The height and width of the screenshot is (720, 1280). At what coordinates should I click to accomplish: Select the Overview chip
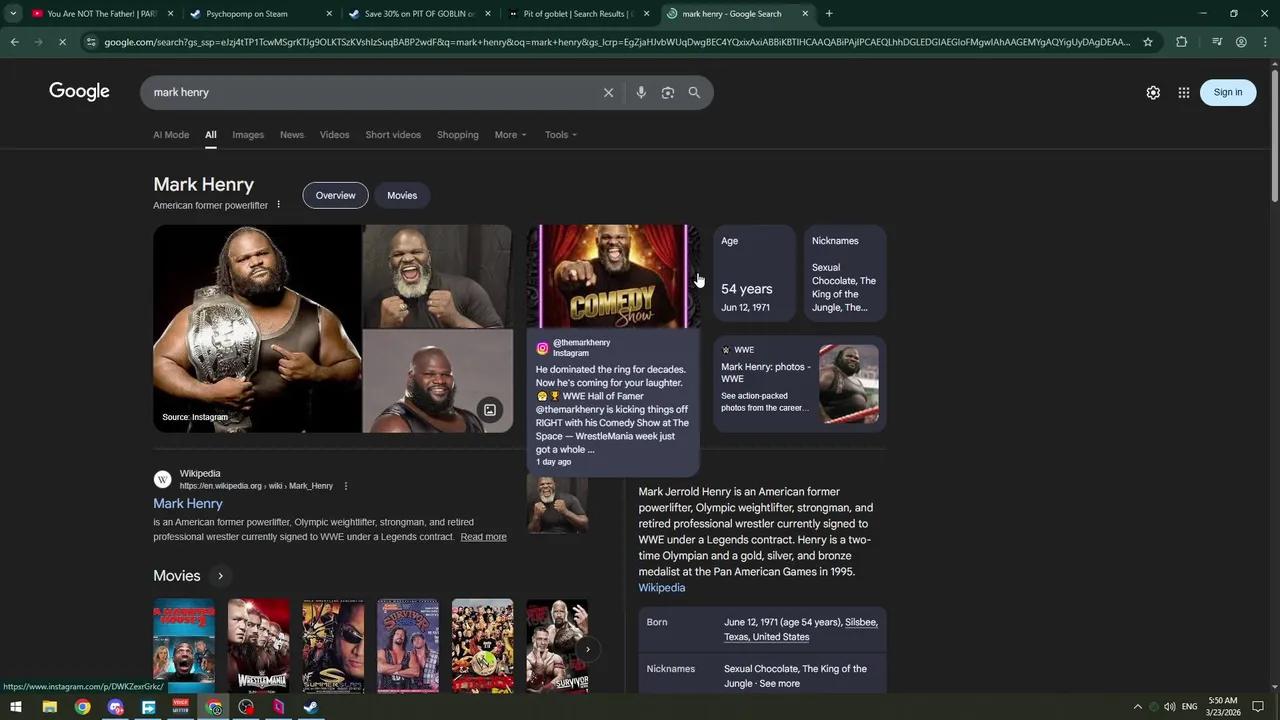336,195
